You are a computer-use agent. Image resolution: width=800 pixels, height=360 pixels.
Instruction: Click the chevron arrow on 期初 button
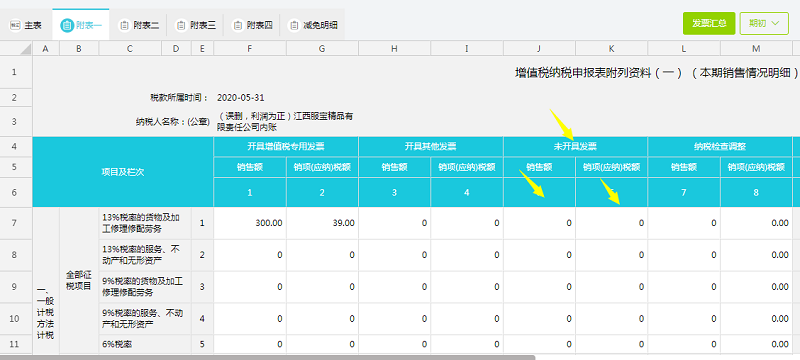(776, 23)
